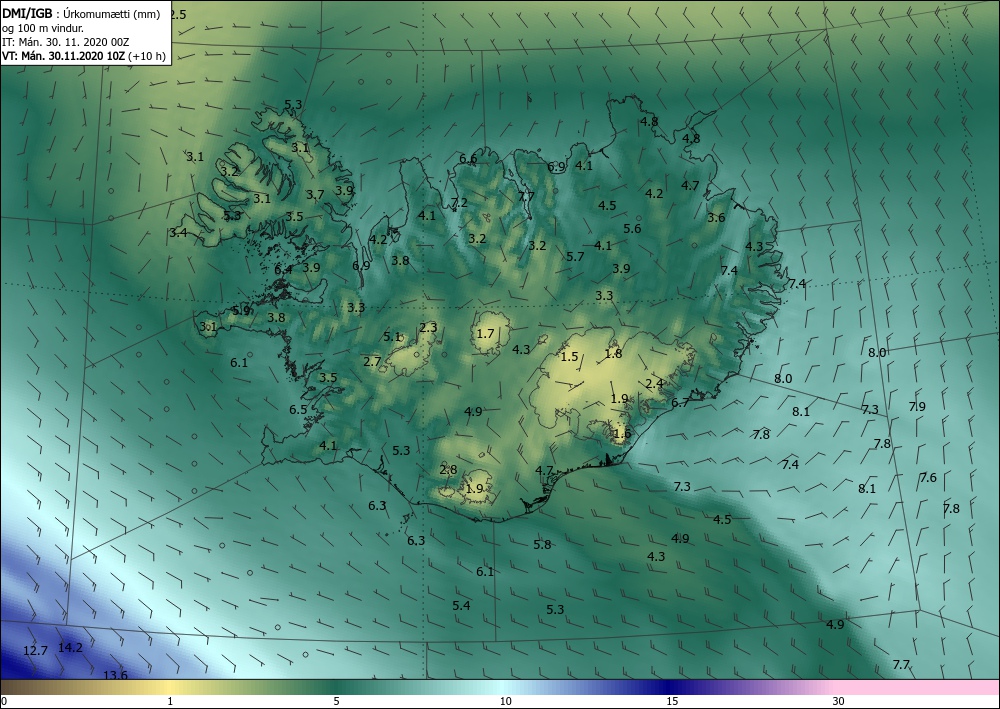
Task: Click the 'og 100 m vindur.' legend line
Action: coord(43,28)
